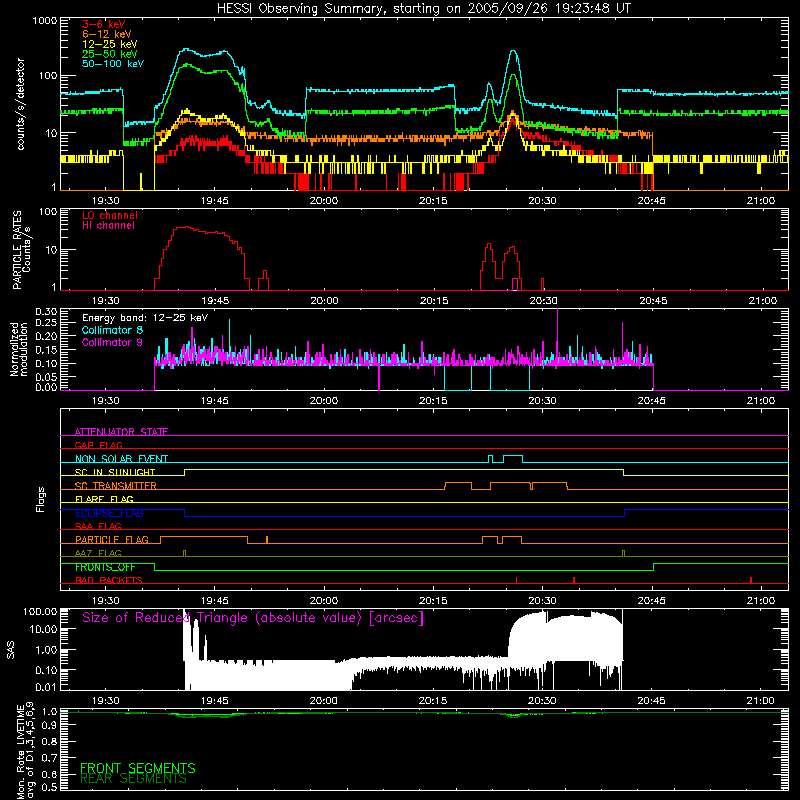Viewport: 800px width, 800px height.
Task: Click the "FLARE FLAG" label
Action: 104,499
